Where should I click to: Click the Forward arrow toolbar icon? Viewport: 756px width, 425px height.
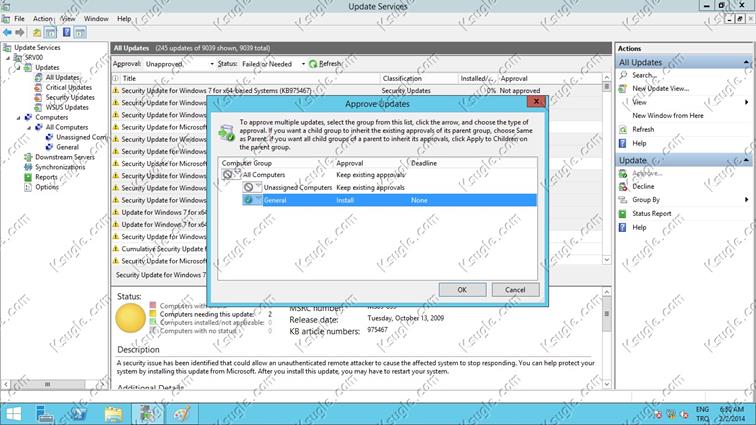click(x=20, y=33)
